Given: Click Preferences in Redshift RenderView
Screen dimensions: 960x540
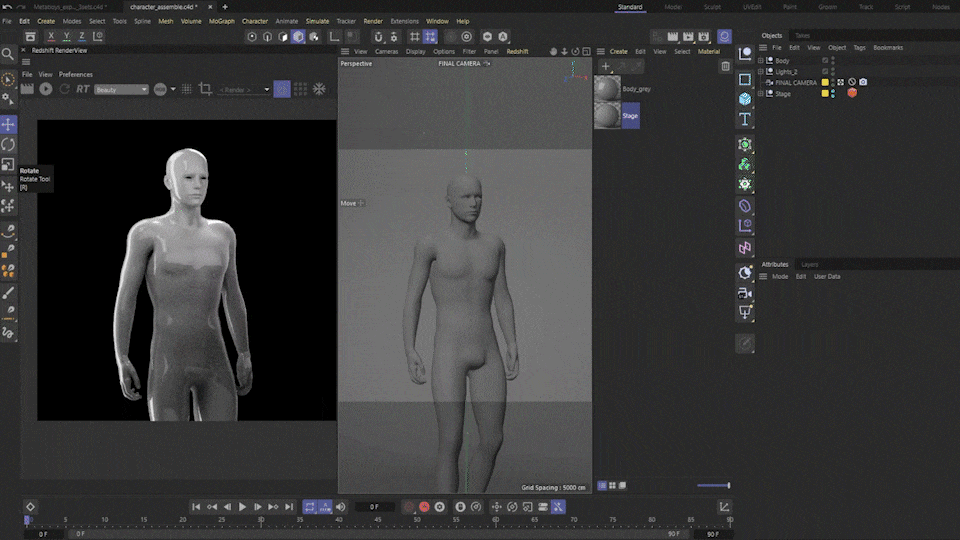Looking at the screenshot, I should (76, 74).
